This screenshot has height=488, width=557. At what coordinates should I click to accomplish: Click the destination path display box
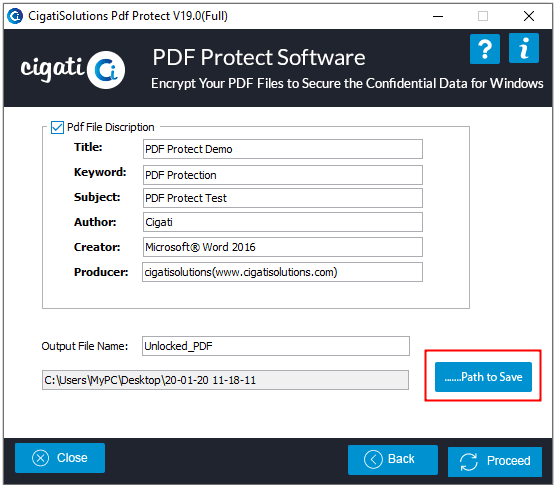click(x=225, y=380)
